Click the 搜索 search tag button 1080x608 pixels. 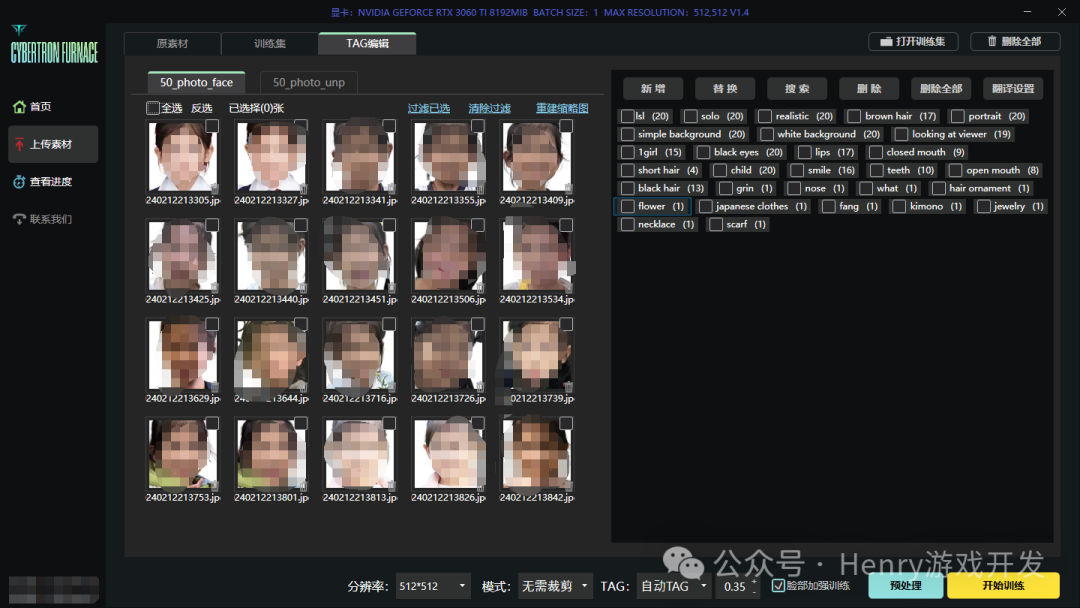[797, 88]
